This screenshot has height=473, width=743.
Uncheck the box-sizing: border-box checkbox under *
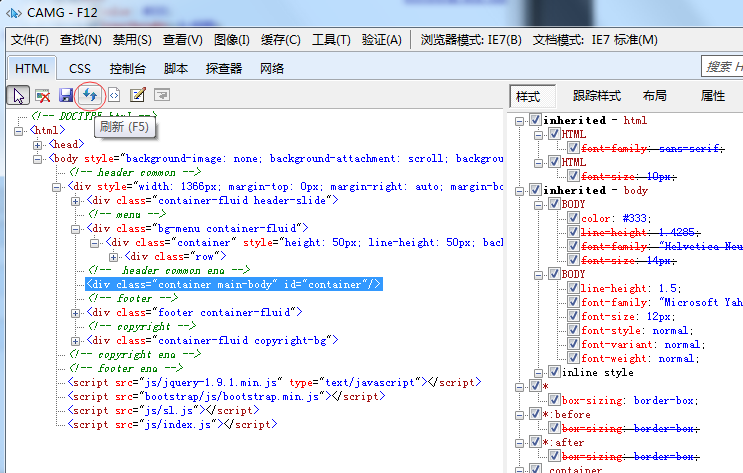(554, 400)
